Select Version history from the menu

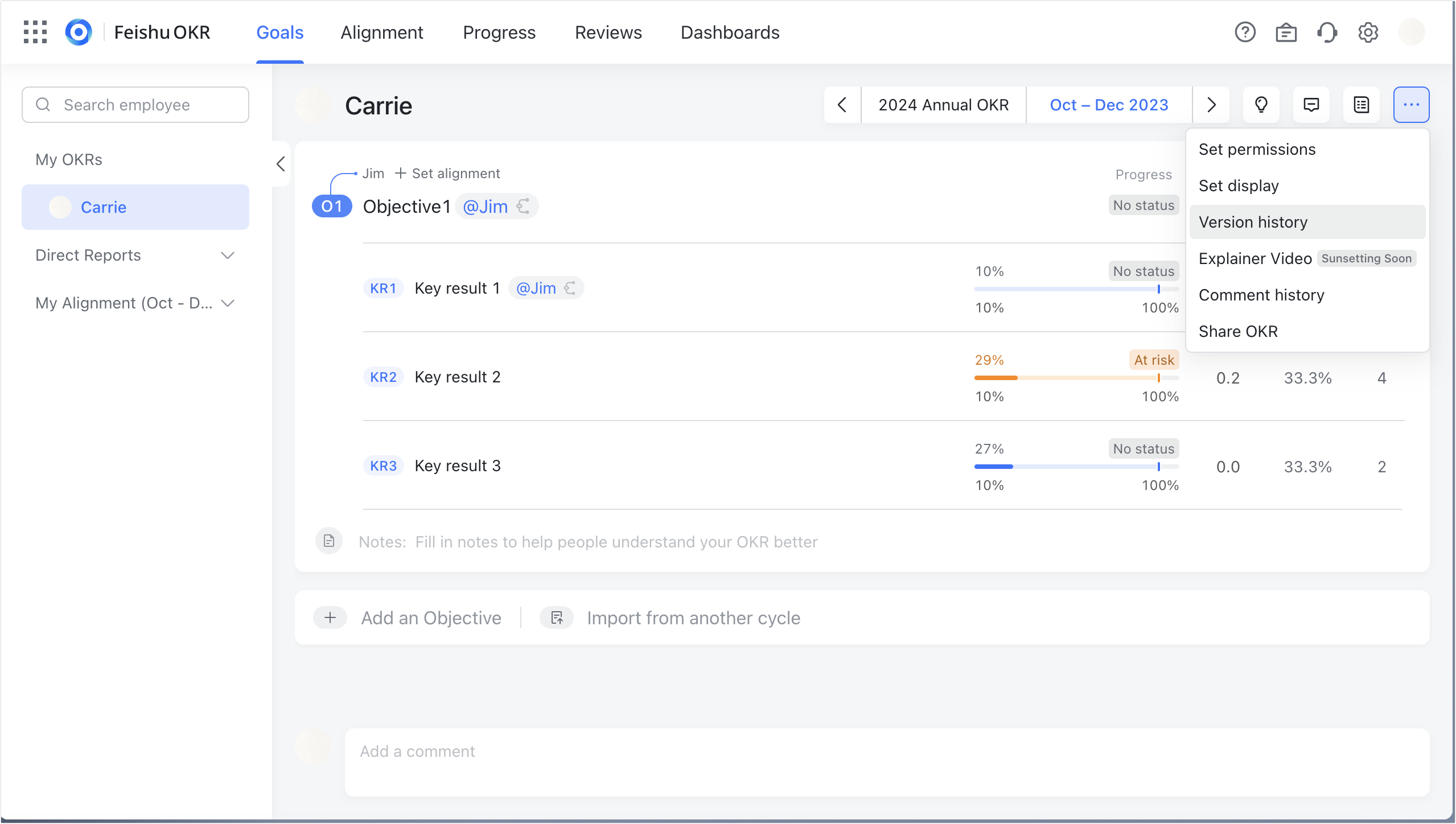(1253, 222)
